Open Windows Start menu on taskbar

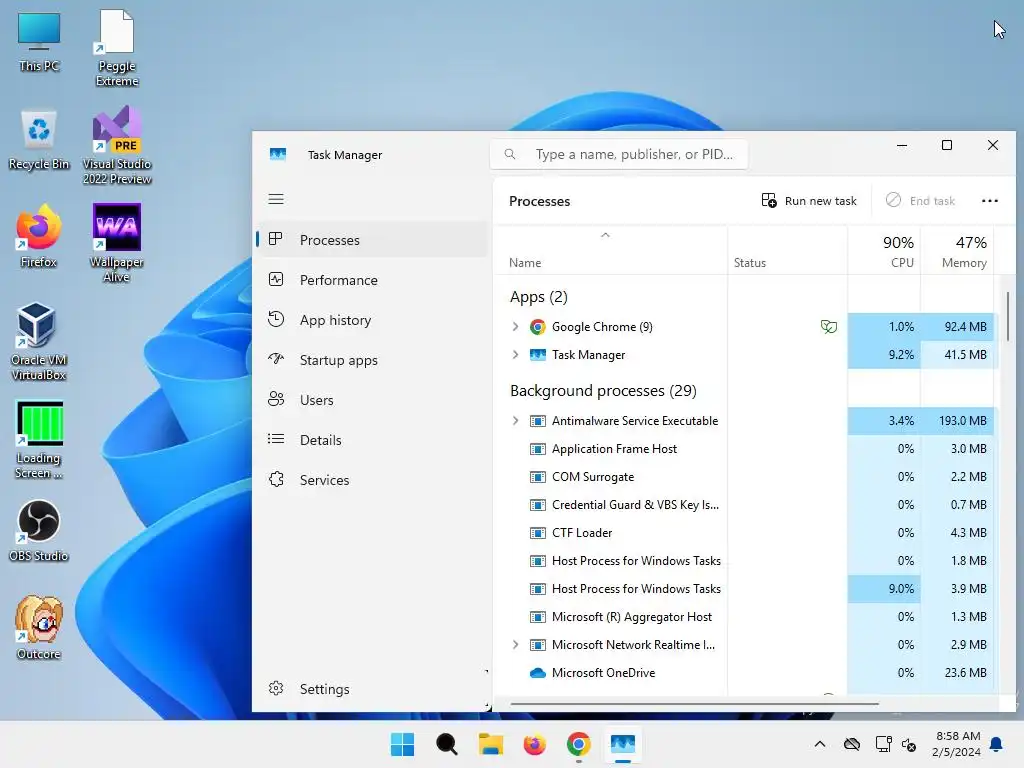402,744
